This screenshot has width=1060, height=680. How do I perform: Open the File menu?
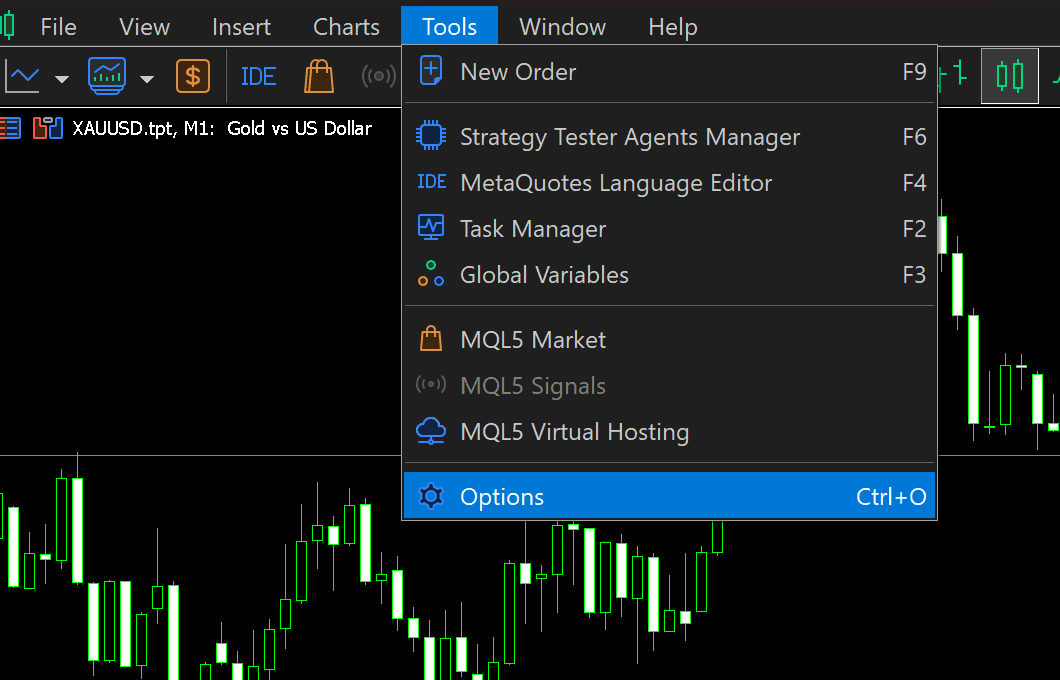pyautogui.click(x=58, y=27)
